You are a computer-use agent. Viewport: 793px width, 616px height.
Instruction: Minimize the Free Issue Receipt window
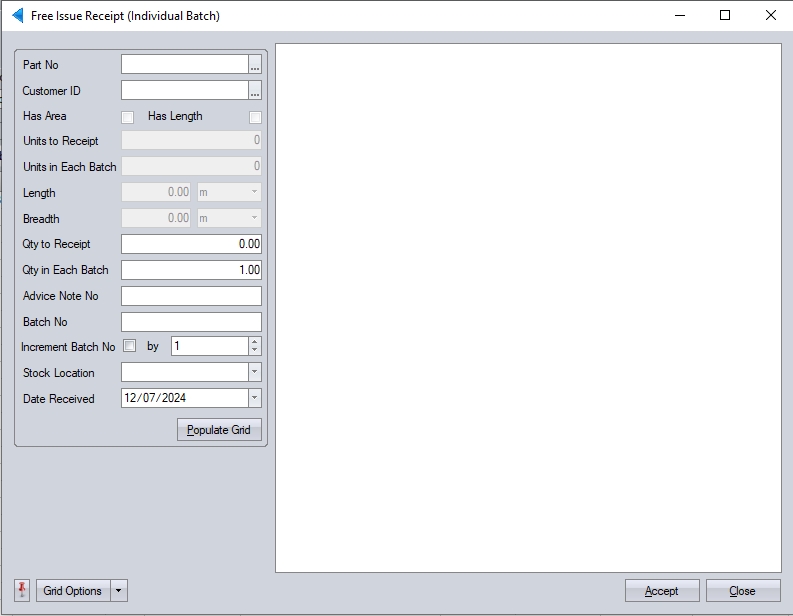pos(679,16)
